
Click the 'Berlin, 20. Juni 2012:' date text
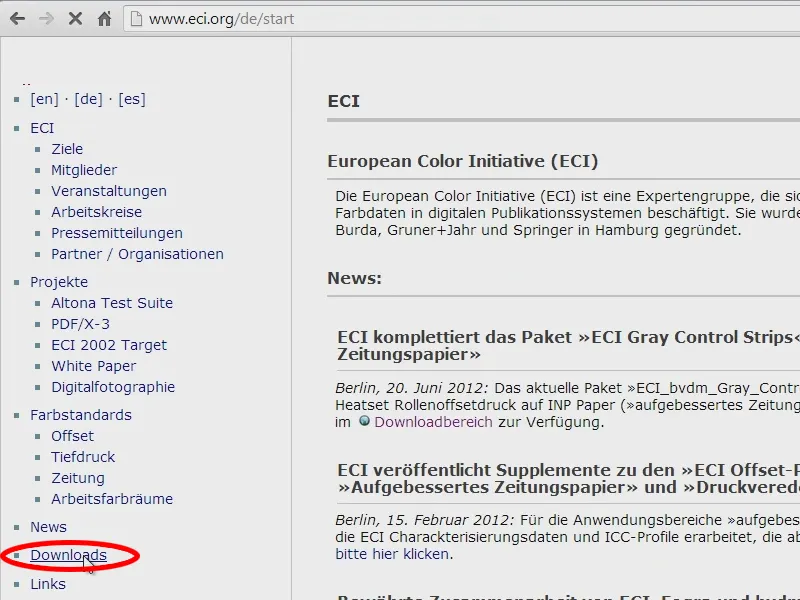pos(412,388)
